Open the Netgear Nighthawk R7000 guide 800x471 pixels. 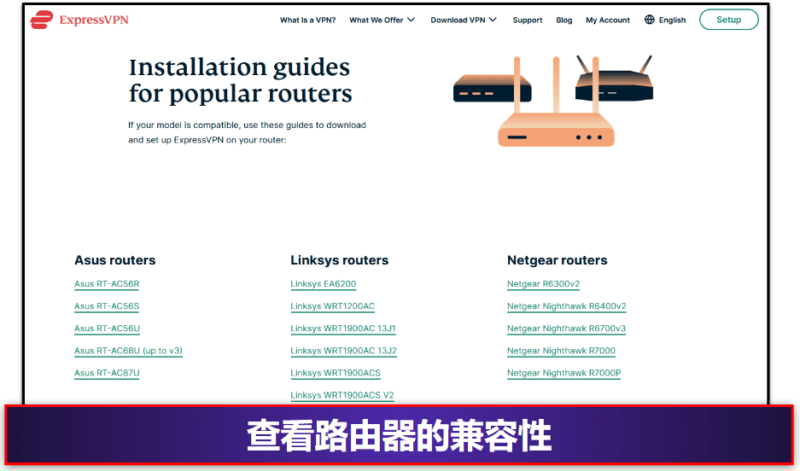coord(561,351)
